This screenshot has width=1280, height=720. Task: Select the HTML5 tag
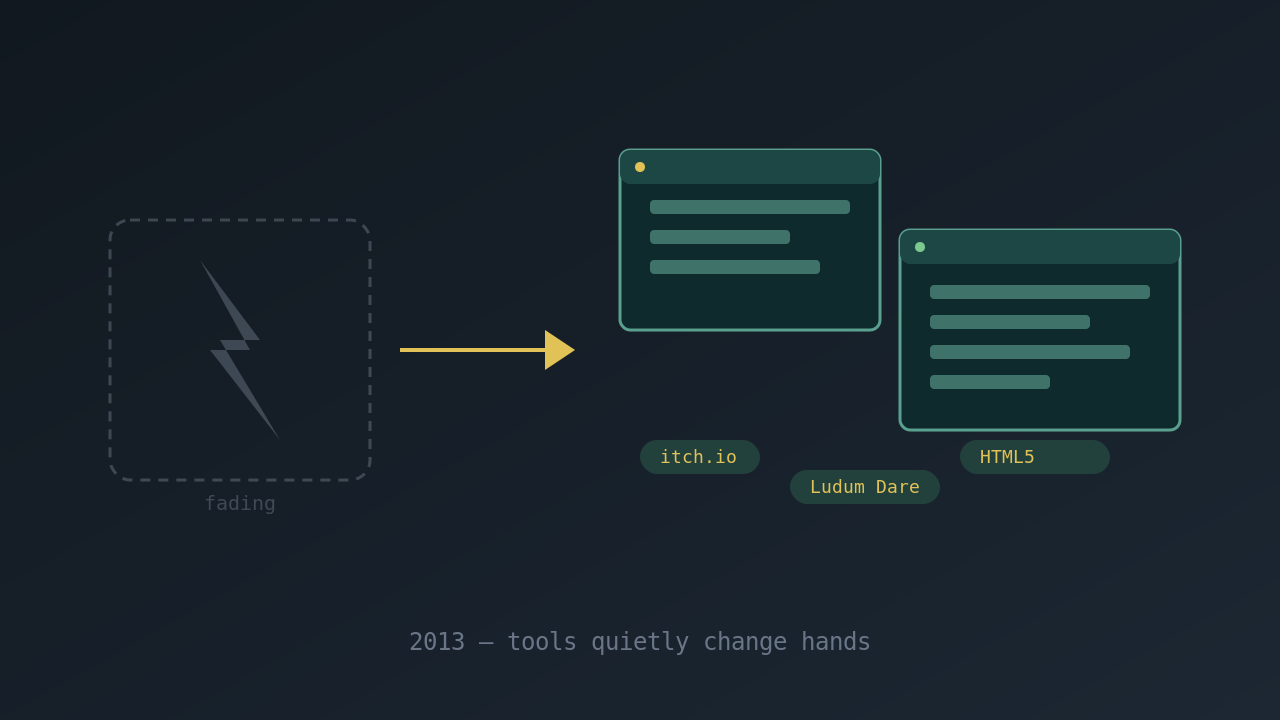pos(1035,457)
